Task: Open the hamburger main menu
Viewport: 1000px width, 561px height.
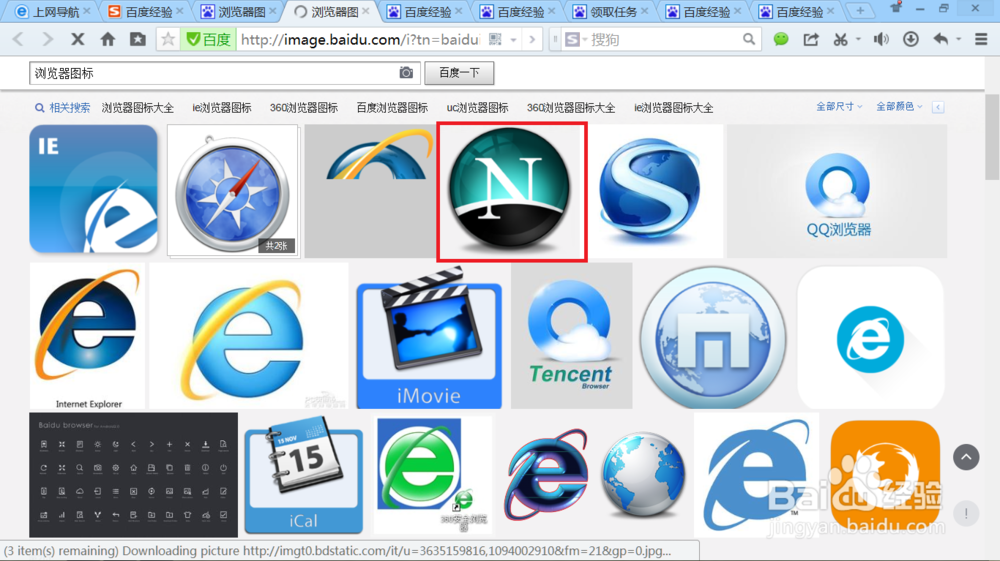Action: click(x=981, y=40)
